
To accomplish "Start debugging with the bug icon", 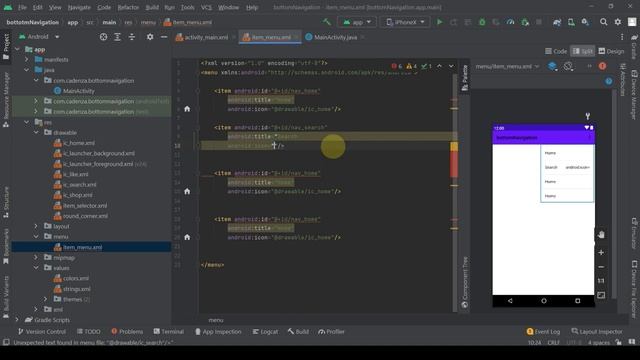I will 482,22.
